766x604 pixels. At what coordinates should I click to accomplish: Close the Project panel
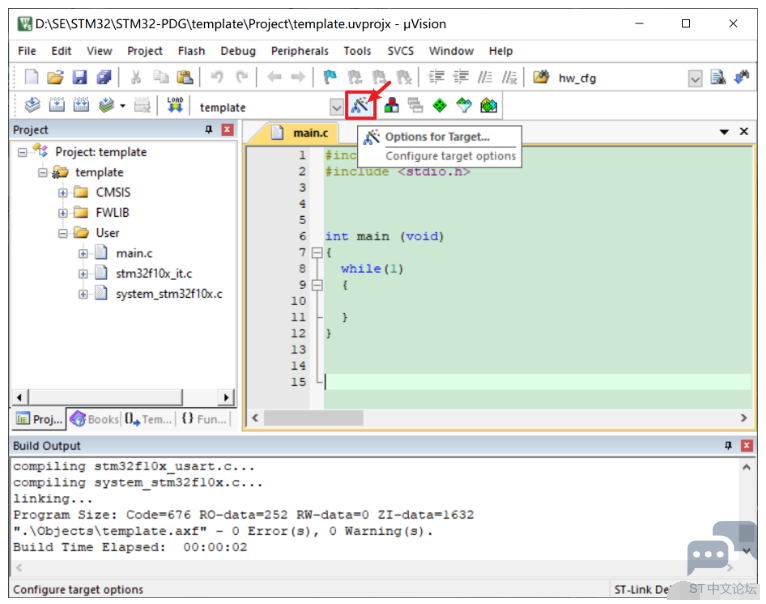[227, 129]
